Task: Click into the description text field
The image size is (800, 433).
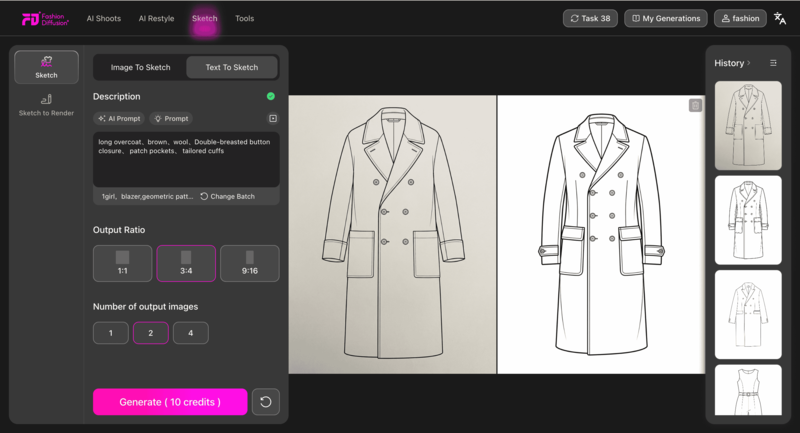Action: pos(186,160)
